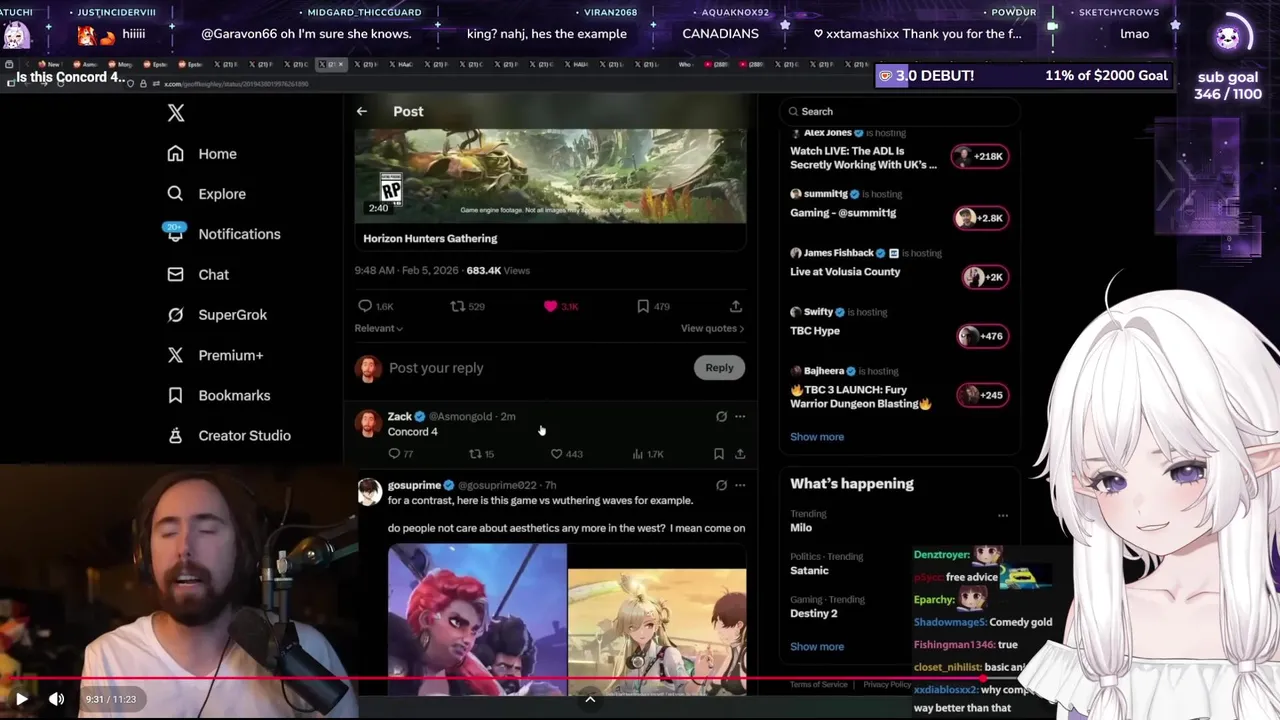Open Bookmarks in X sidebar
This screenshot has height=720, width=1280.
point(218,395)
